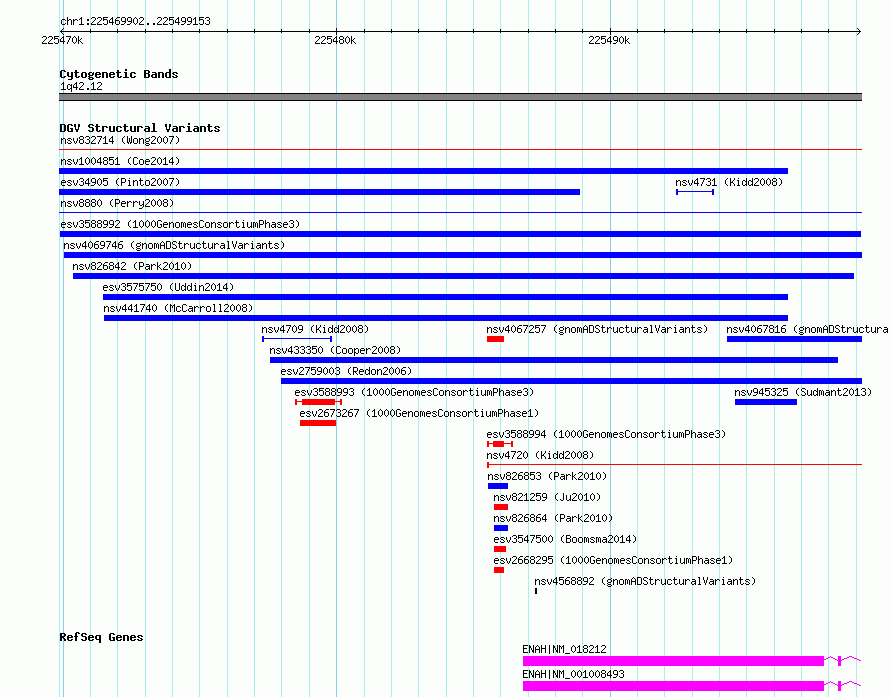The image size is (890, 697).
Task: Open nsv945325 (Sudmant2013) variant label
Action: [803, 392]
